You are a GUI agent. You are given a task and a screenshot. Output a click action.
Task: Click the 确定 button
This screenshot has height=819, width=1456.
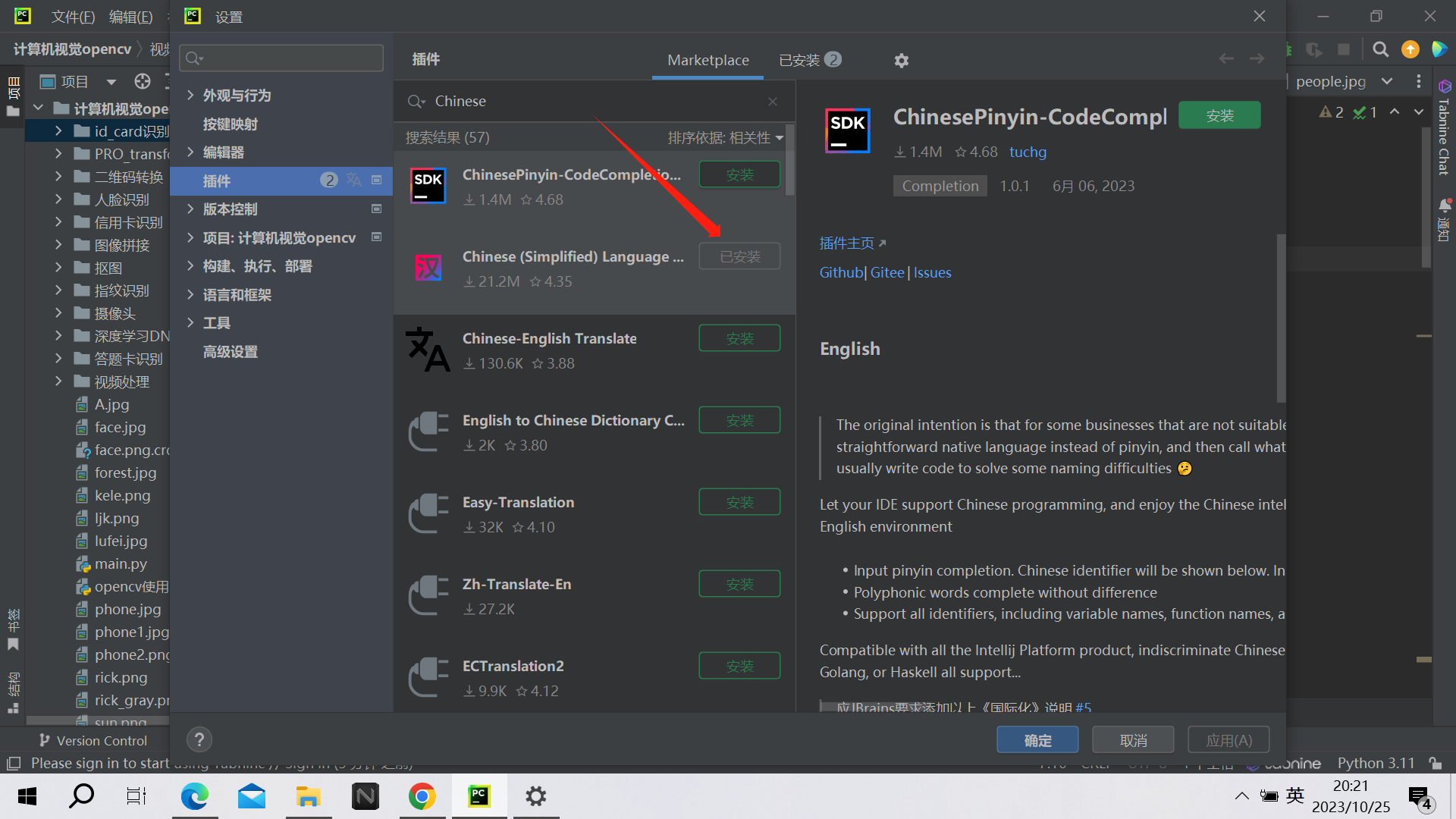point(1037,740)
